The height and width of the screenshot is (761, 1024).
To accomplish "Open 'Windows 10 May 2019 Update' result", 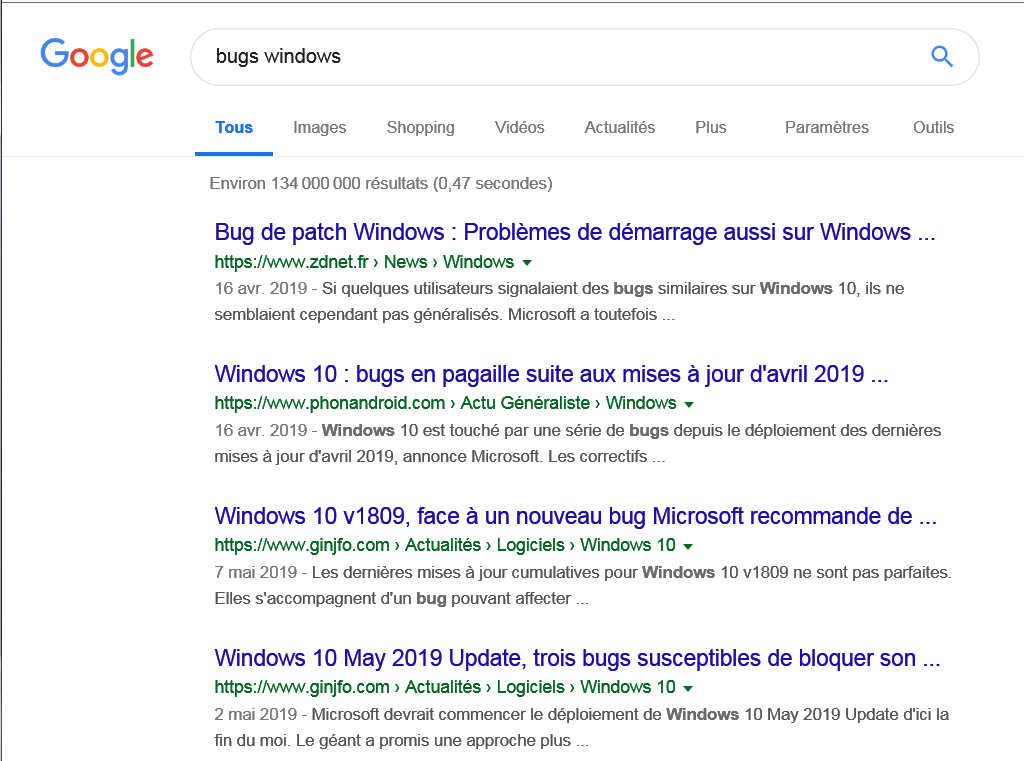I will 577,658.
